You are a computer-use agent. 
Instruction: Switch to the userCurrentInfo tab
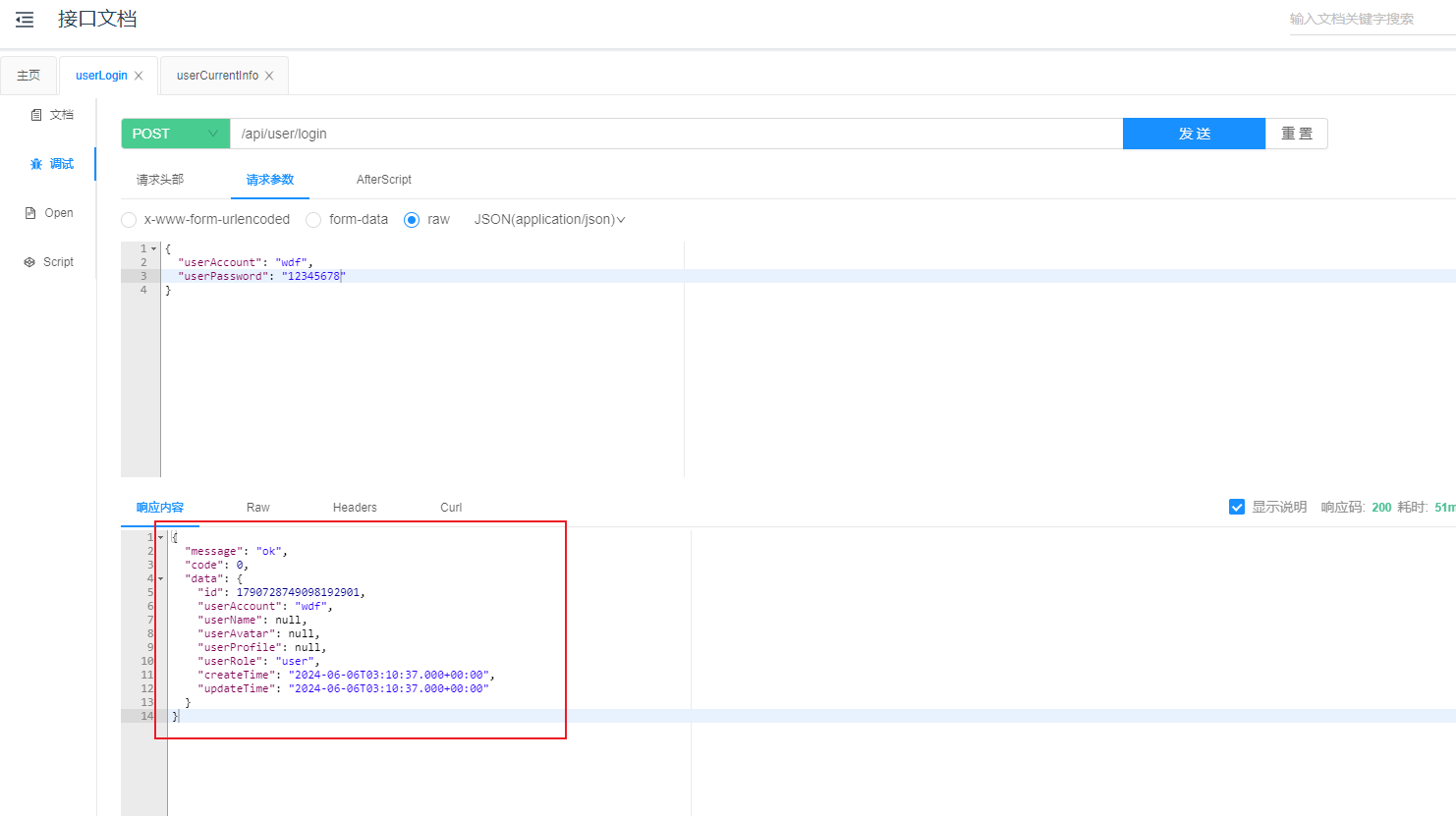click(x=217, y=76)
